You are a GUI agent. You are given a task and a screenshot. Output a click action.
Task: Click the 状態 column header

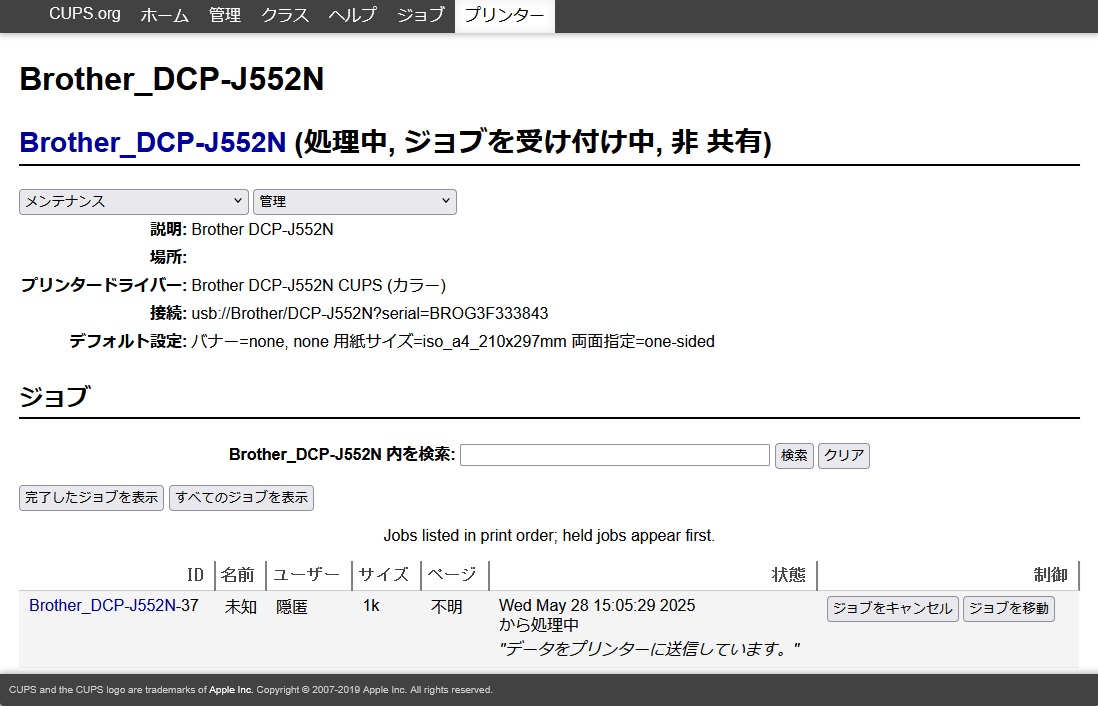[788, 575]
